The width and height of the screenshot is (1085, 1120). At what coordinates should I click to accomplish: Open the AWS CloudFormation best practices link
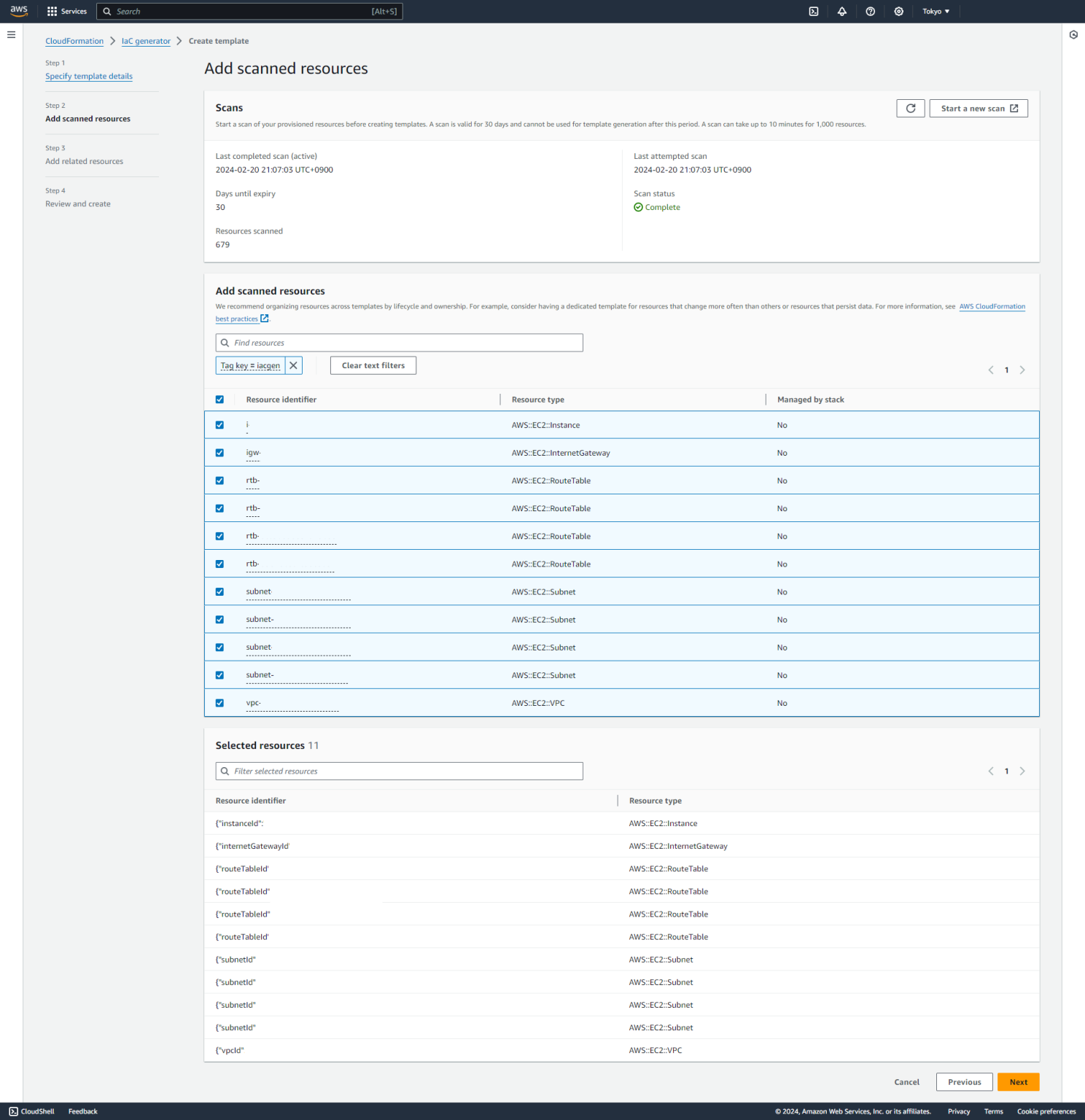coord(992,306)
